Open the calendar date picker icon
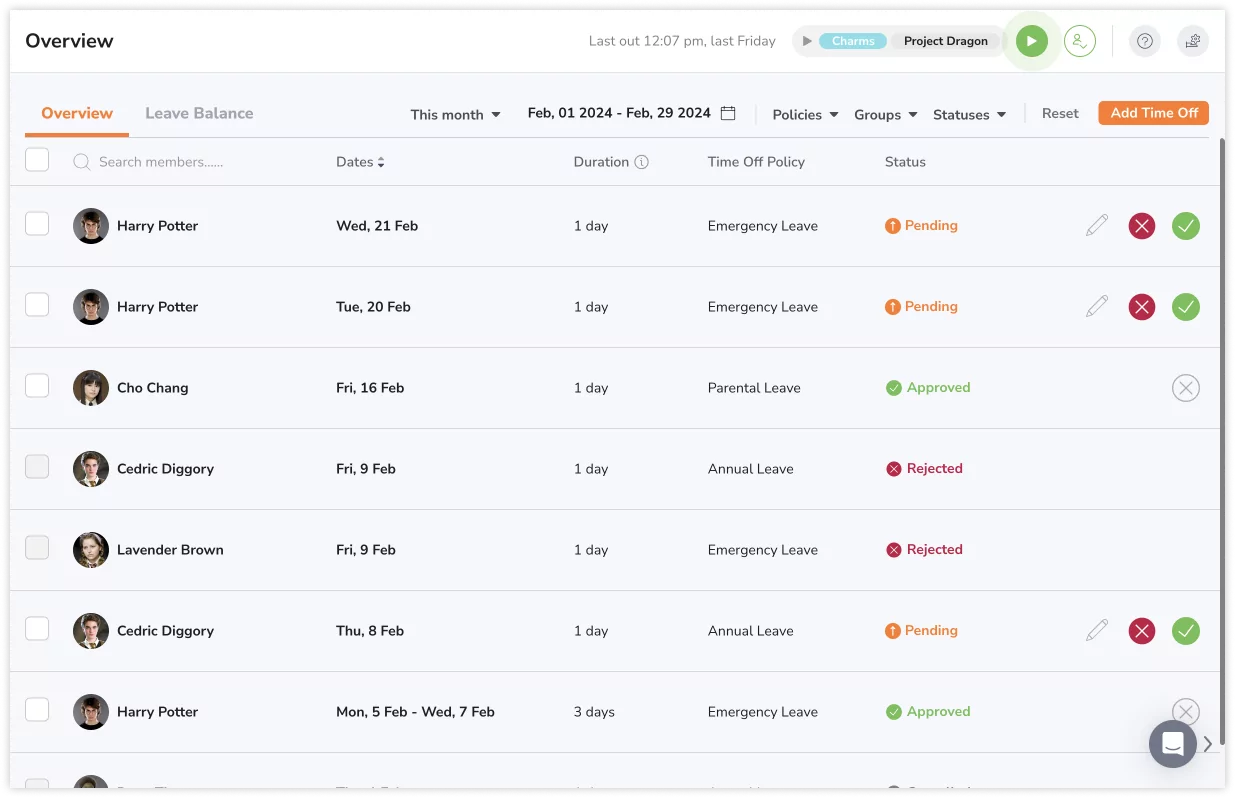The width and height of the screenshot is (1235, 798). click(728, 113)
